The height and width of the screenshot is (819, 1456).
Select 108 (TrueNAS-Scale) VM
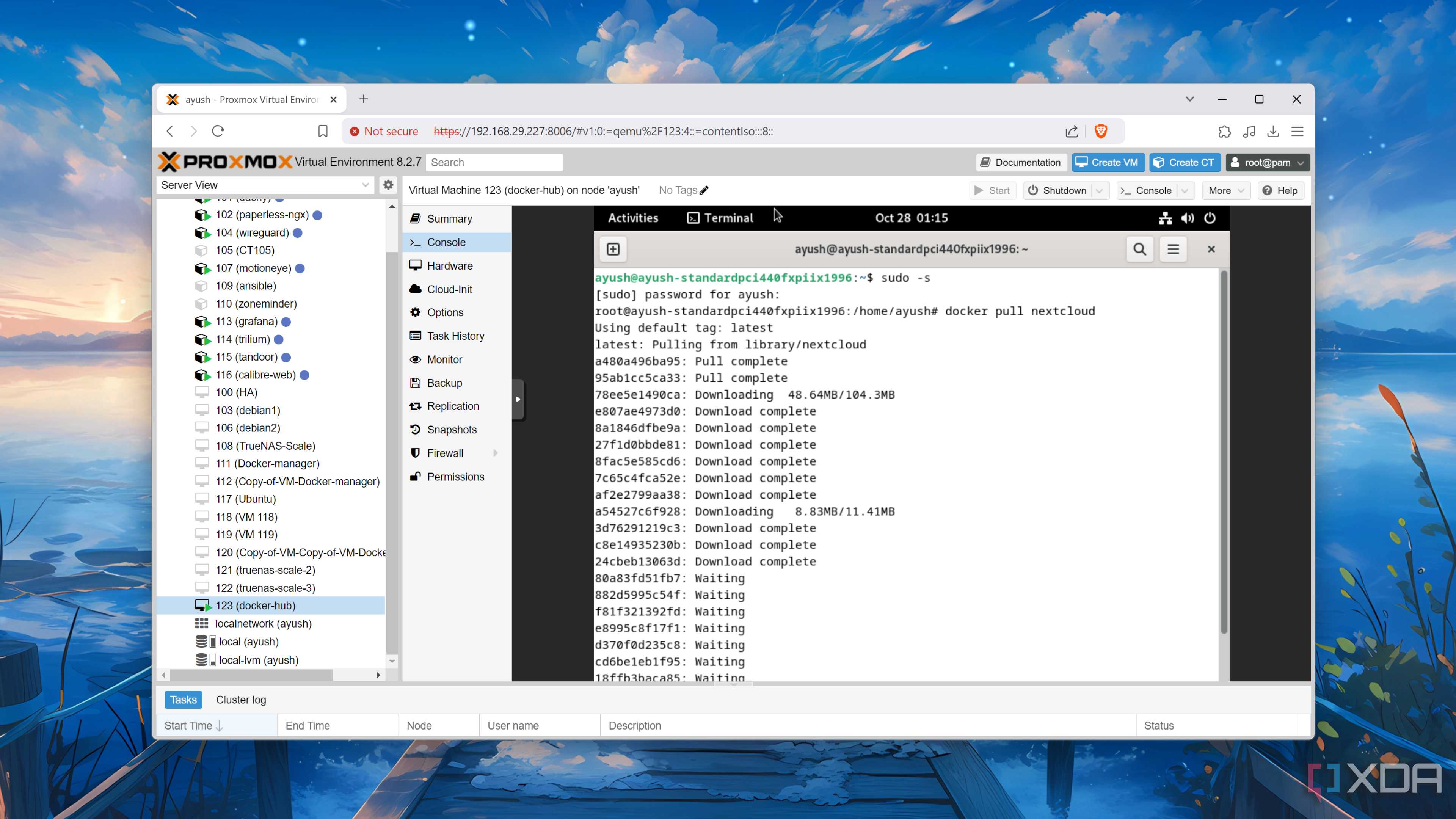[x=271, y=446]
